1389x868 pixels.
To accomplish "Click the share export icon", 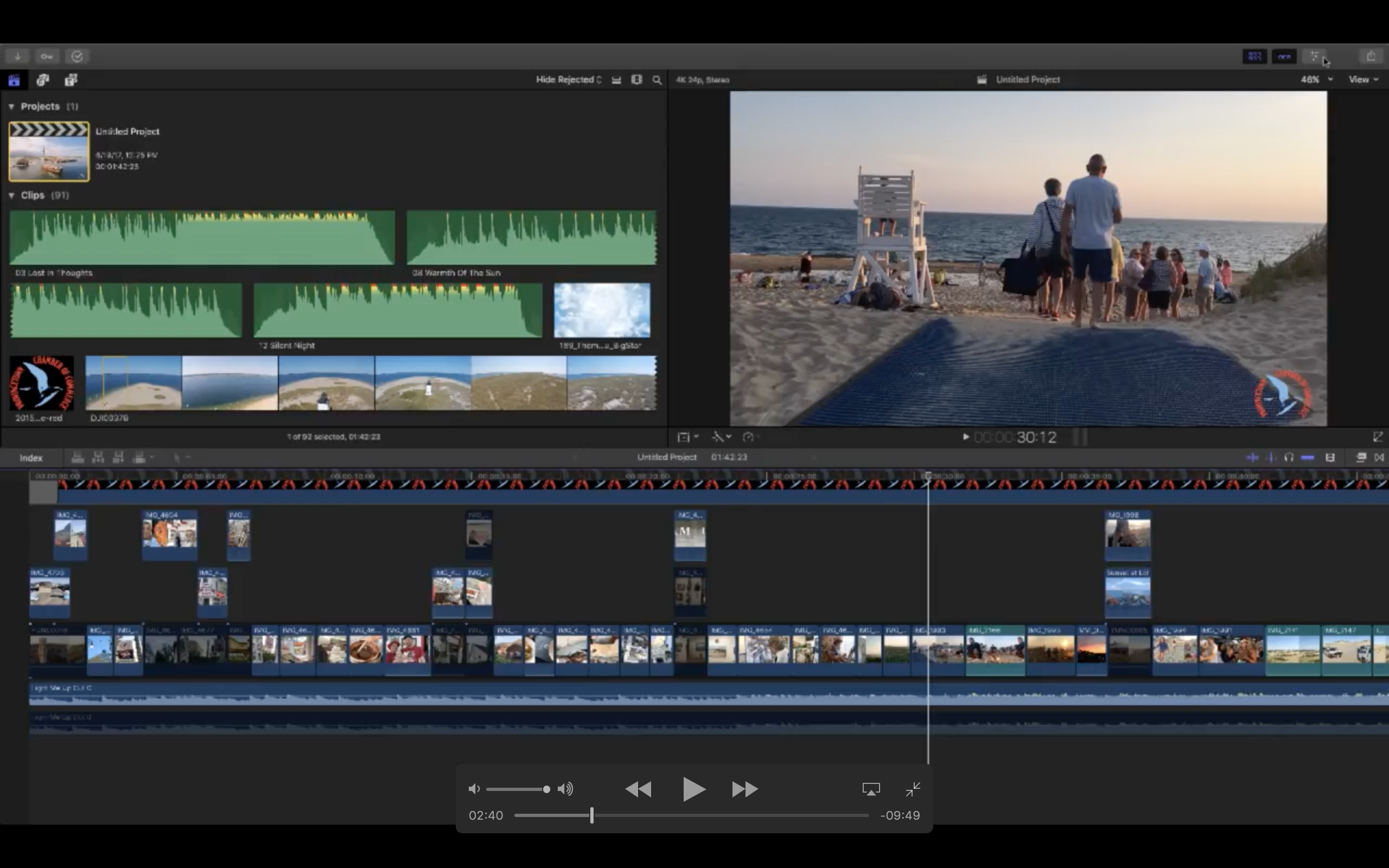I will pos(1371,56).
